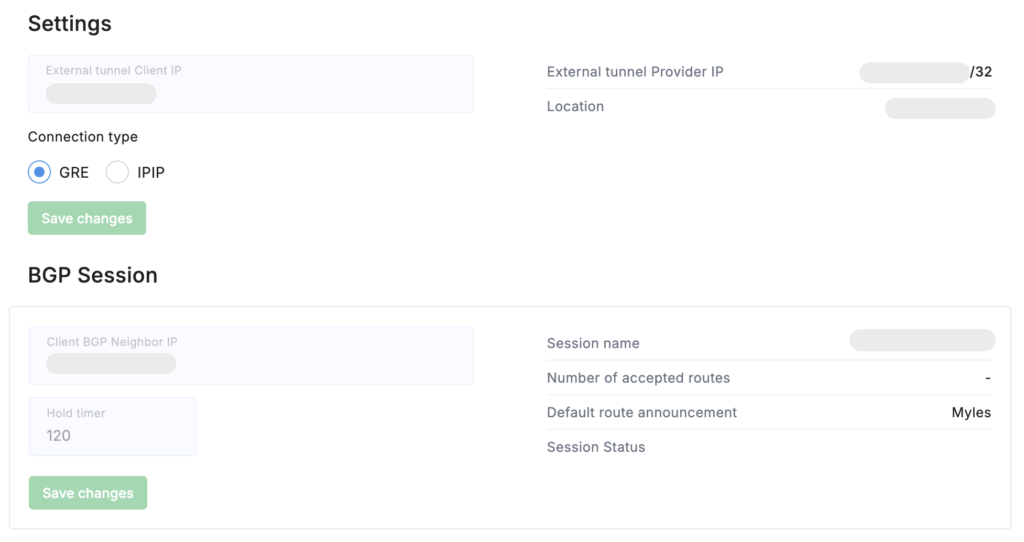The width and height of the screenshot is (1024, 542).
Task: Click the Location row label
Action: click(575, 106)
